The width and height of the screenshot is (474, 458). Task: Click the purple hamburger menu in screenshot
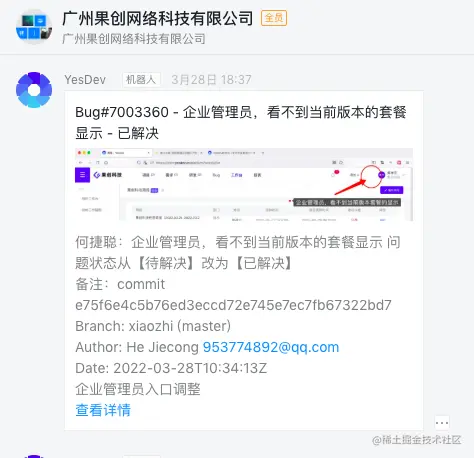click(x=82, y=175)
